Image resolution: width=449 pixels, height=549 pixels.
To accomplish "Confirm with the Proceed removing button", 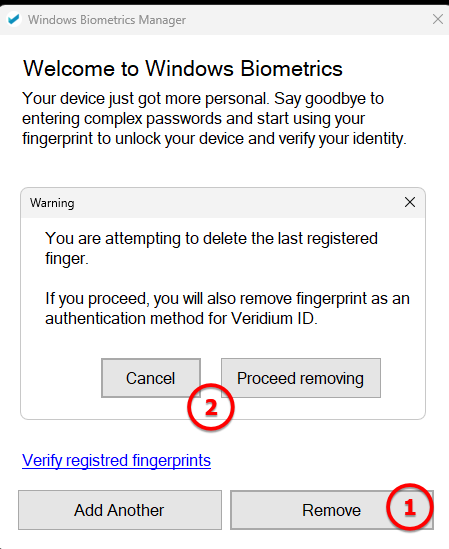I will [301, 378].
